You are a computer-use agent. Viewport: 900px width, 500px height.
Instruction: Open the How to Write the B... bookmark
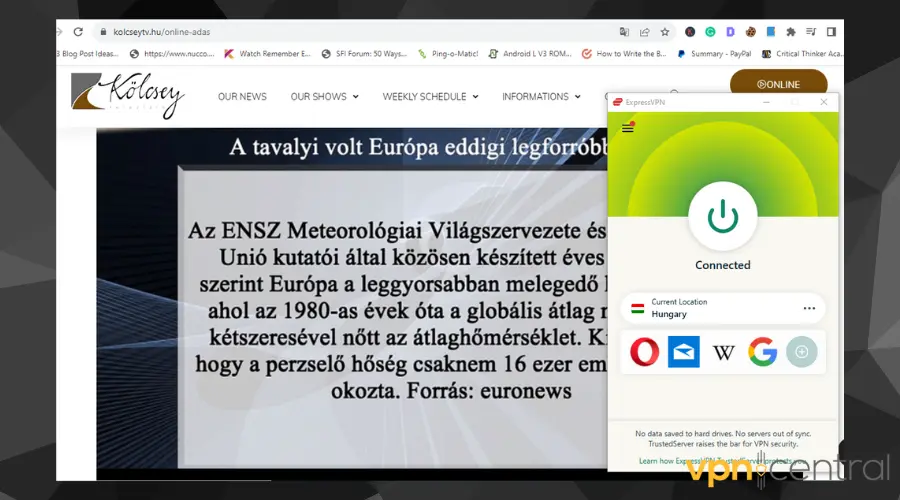pos(624,54)
